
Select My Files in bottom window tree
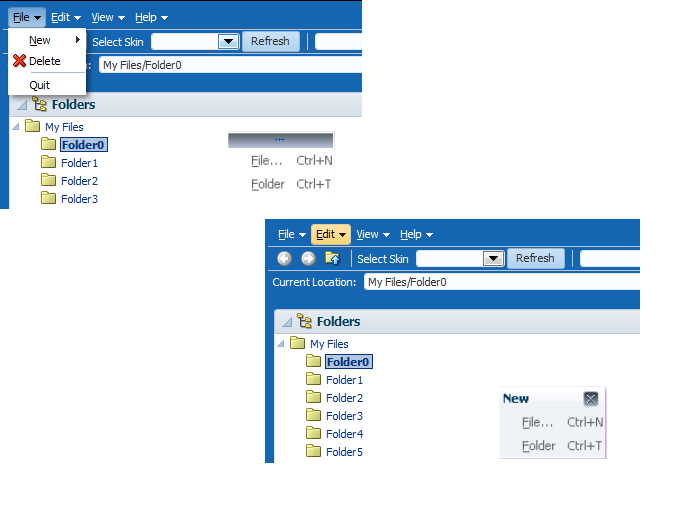point(329,344)
